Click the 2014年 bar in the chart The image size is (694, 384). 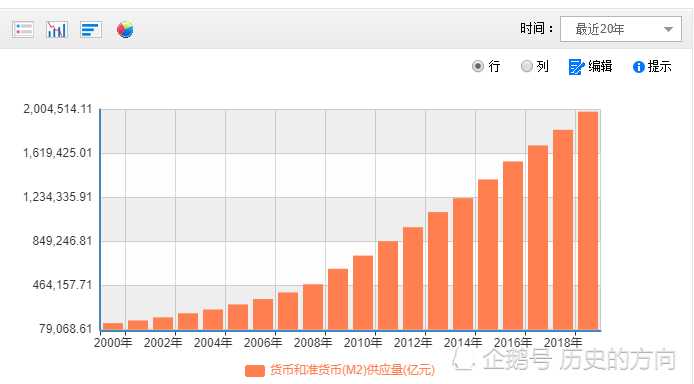(x=463, y=264)
